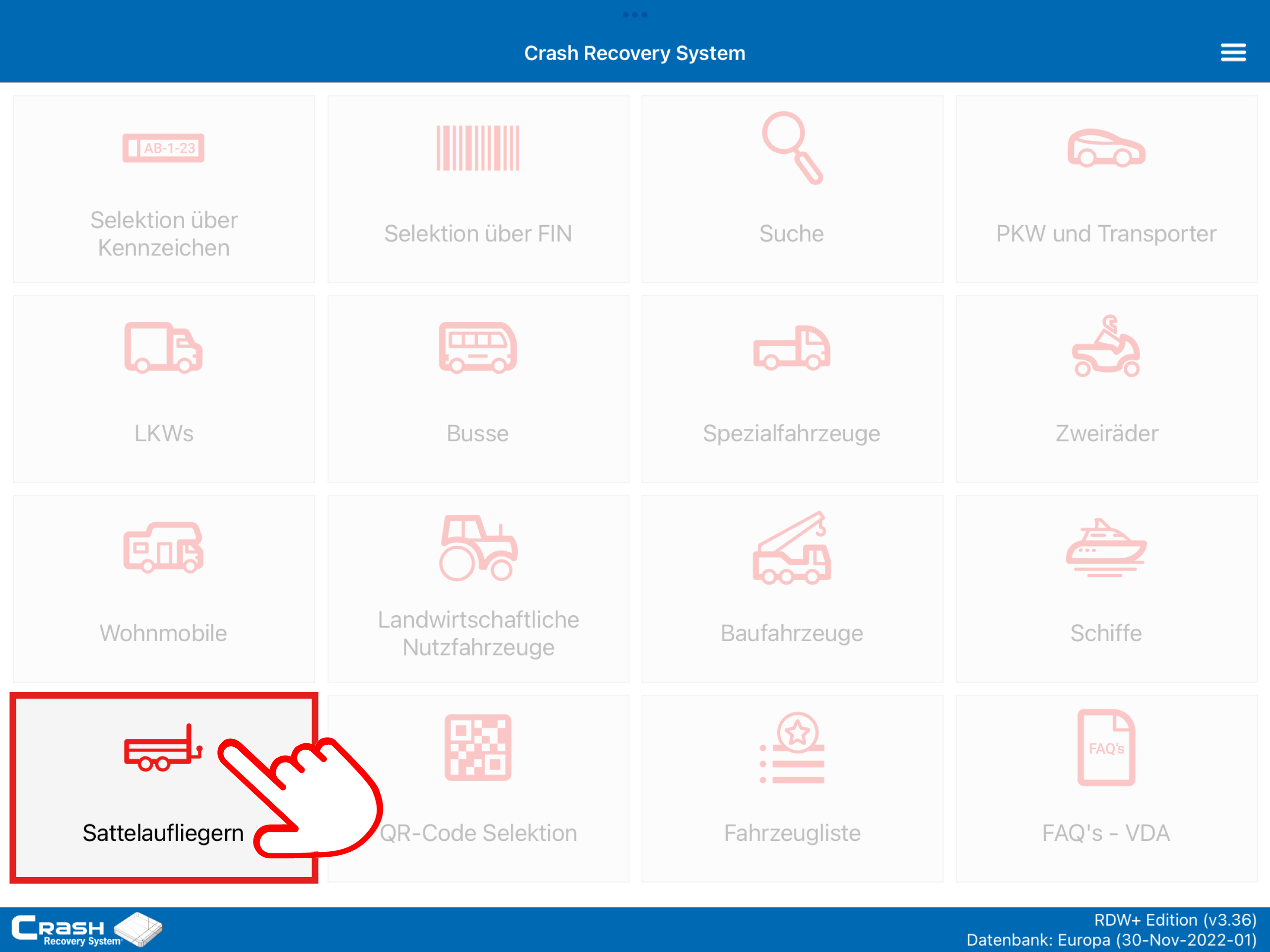Image resolution: width=1270 pixels, height=952 pixels.
Task: Tap the crane truck Baufahrzeuge icon
Action: coord(792,547)
